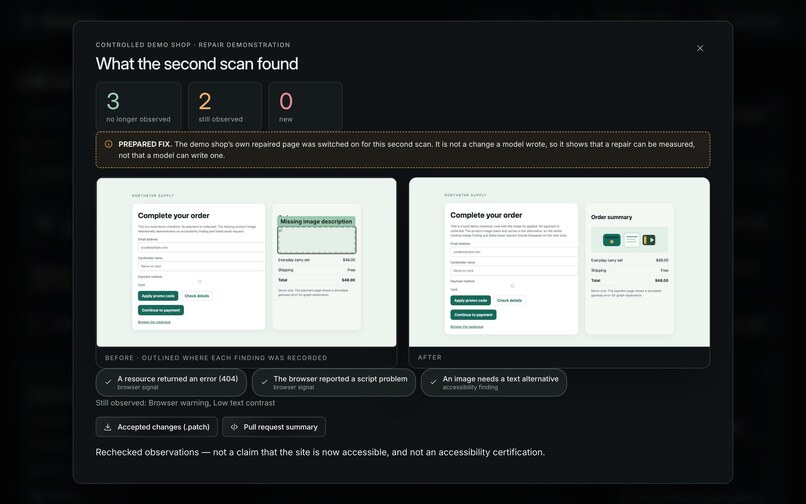Click 'Check details' in After screenshot

(x=509, y=300)
